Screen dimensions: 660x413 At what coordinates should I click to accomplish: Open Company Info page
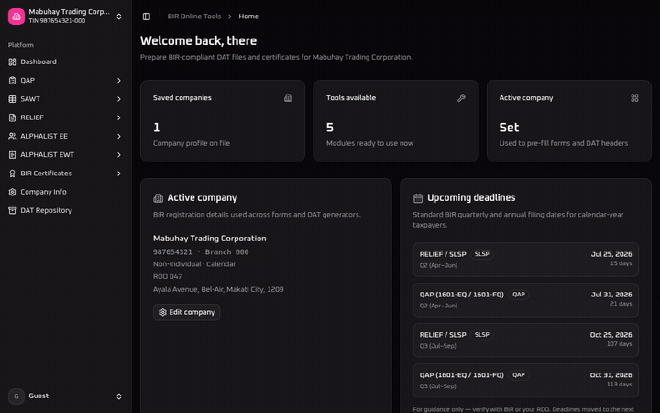tap(64, 192)
